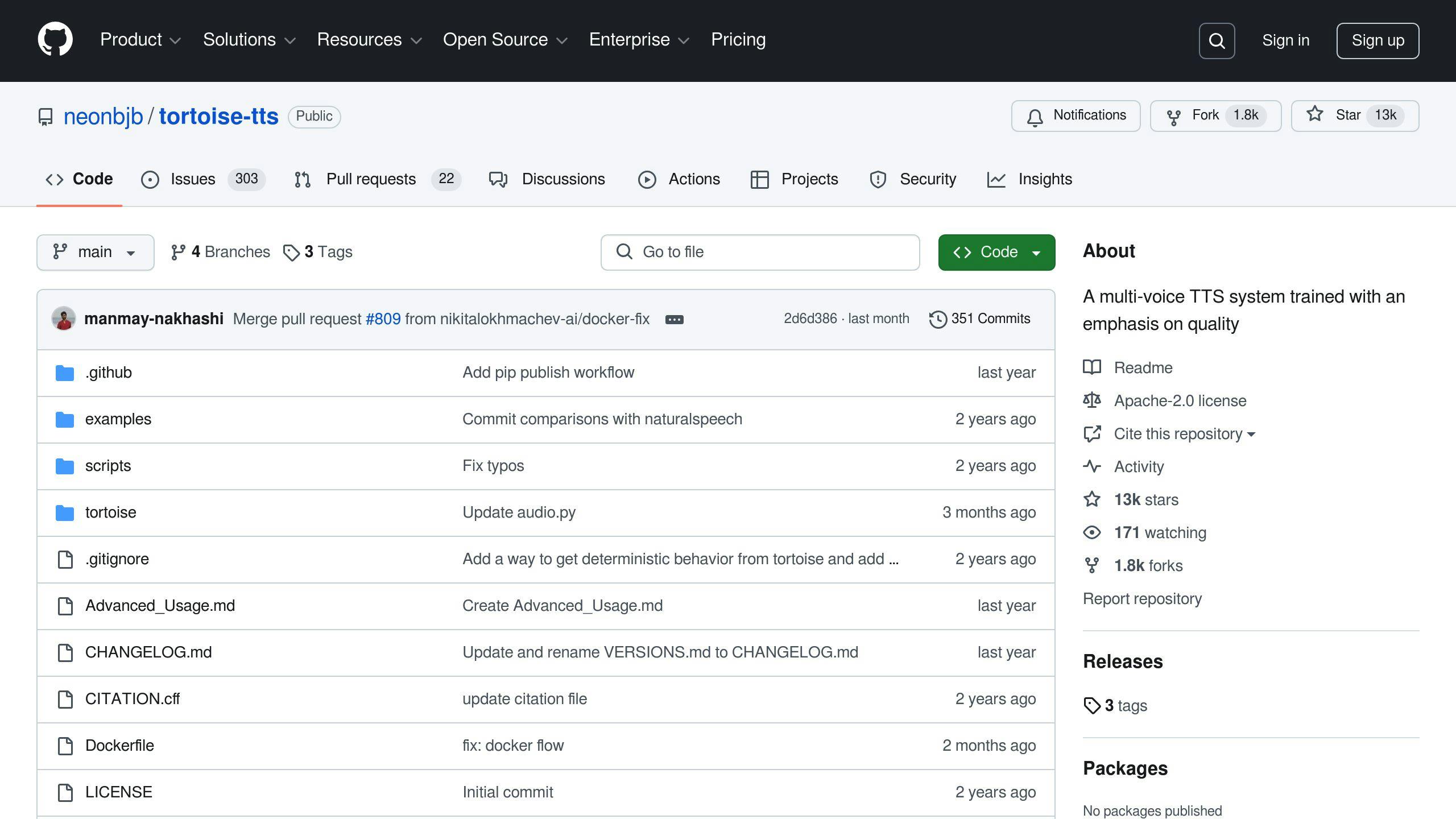Viewport: 1456px width, 819px height.
Task: Open the Insights tab
Action: 1029,179
